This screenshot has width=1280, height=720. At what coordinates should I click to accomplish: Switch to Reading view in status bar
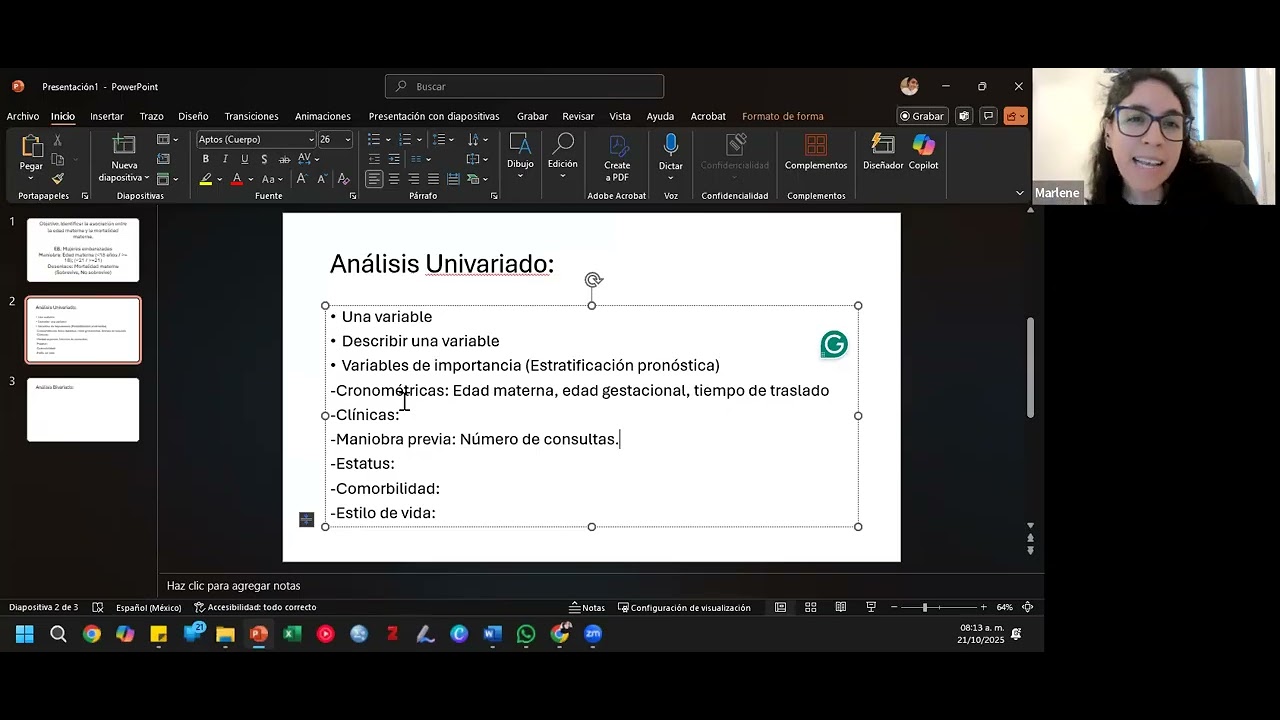point(840,607)
